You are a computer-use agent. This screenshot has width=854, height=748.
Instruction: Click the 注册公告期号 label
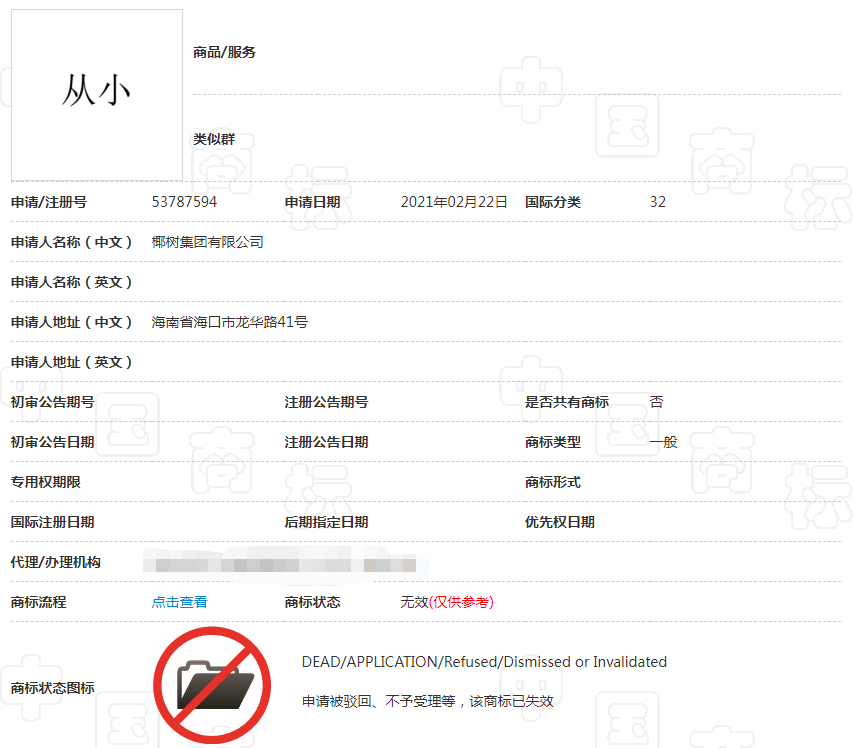point(326,402)
